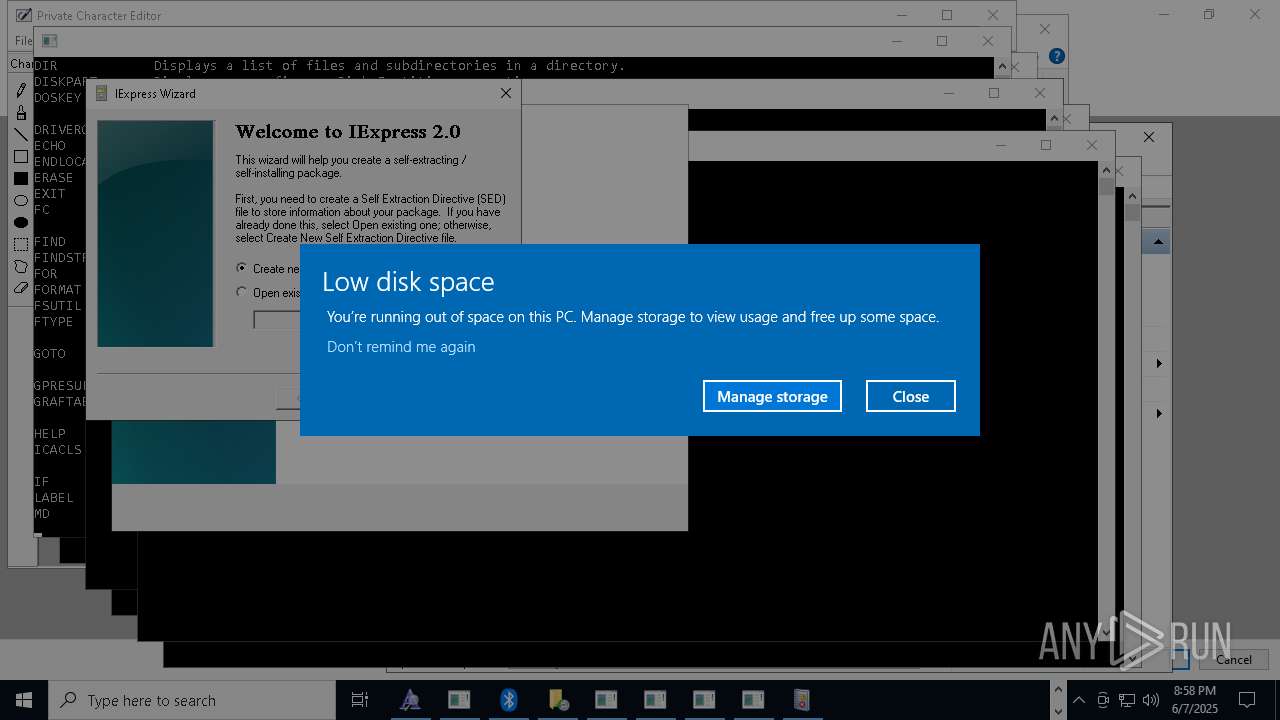Open the taskbar clock showing 8:58 PM
Viewport: 1280px width, 720px height.
coord(1195,700)
